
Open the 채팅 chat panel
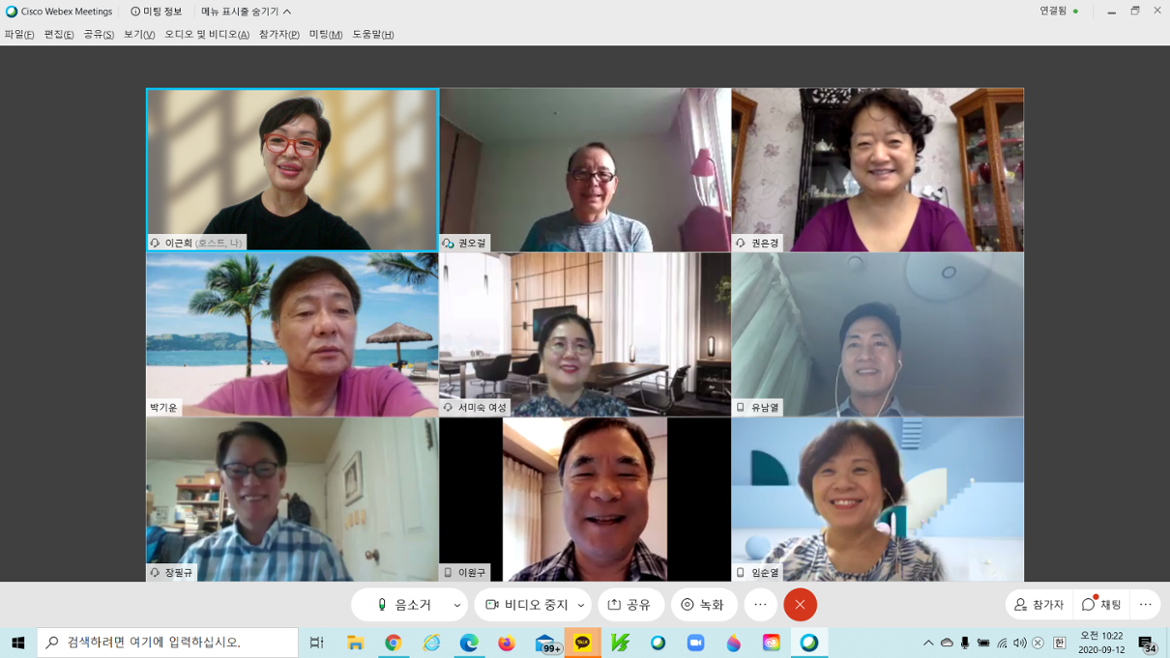tap(1102, 605)
